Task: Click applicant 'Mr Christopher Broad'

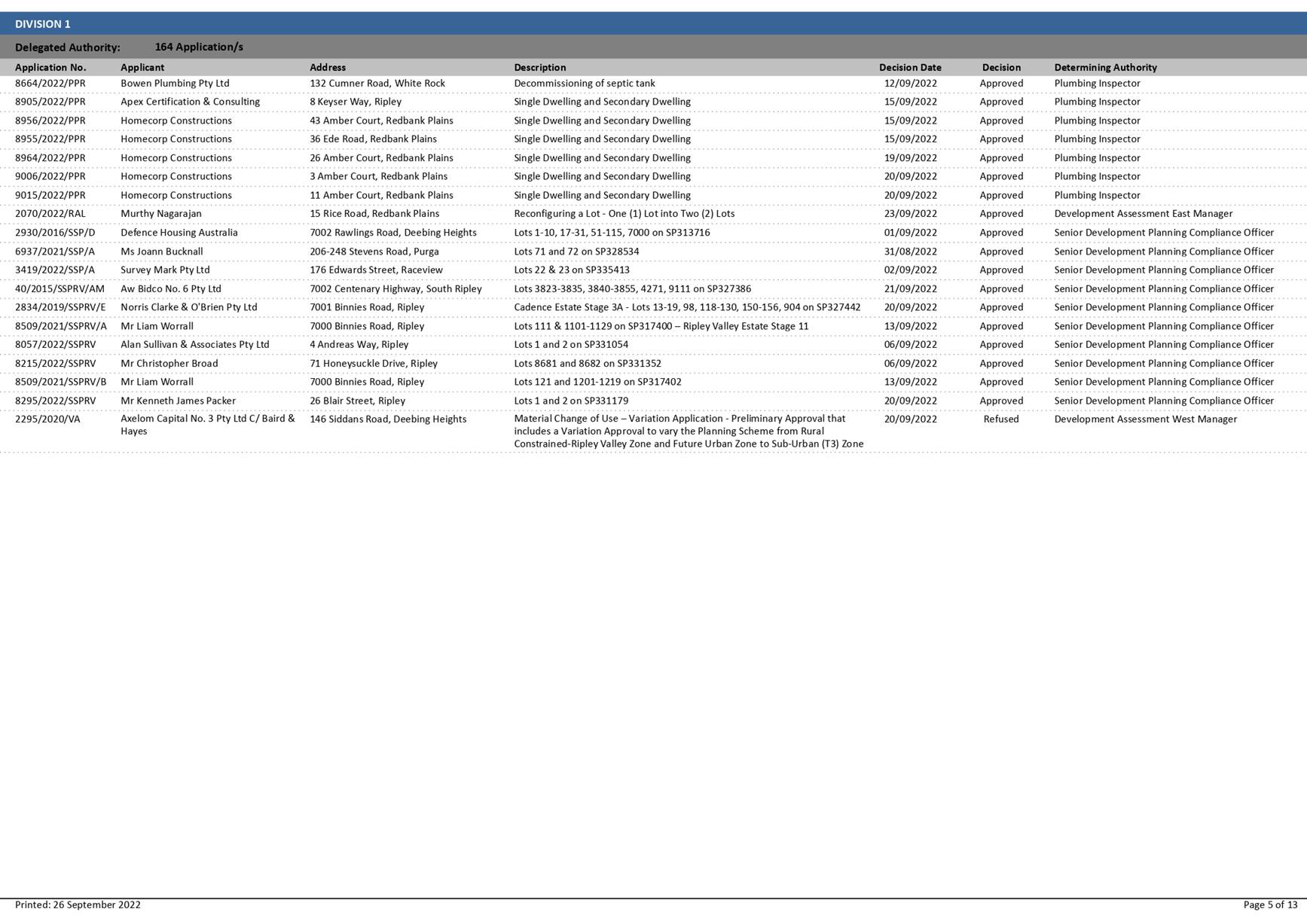Action: coord(169,363)
